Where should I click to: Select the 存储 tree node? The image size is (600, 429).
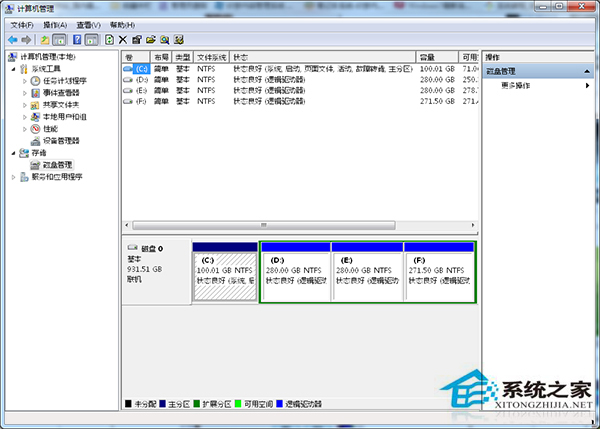click(x=39, y=153)
